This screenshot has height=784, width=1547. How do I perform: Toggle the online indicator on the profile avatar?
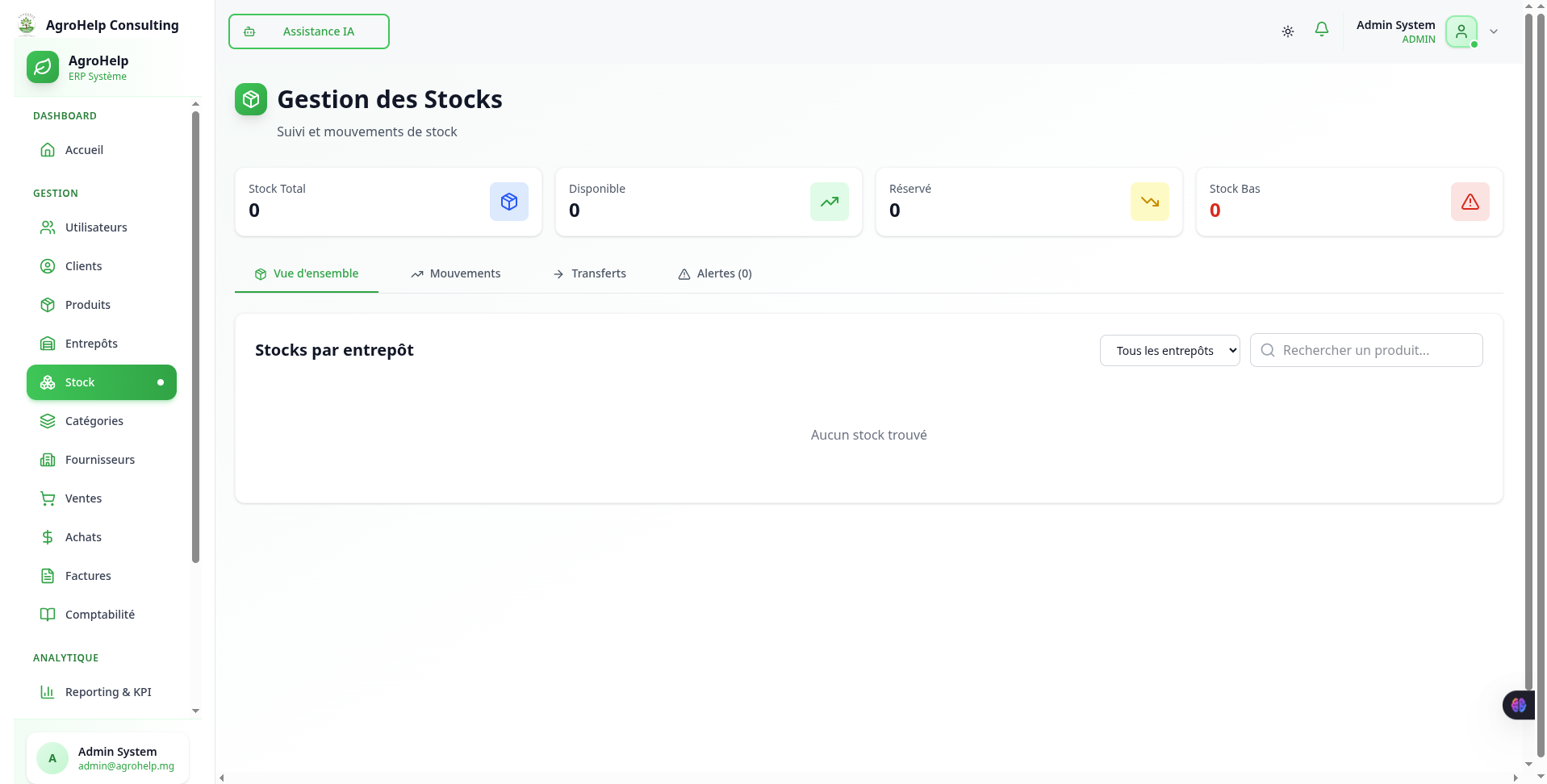(1474, 43)
